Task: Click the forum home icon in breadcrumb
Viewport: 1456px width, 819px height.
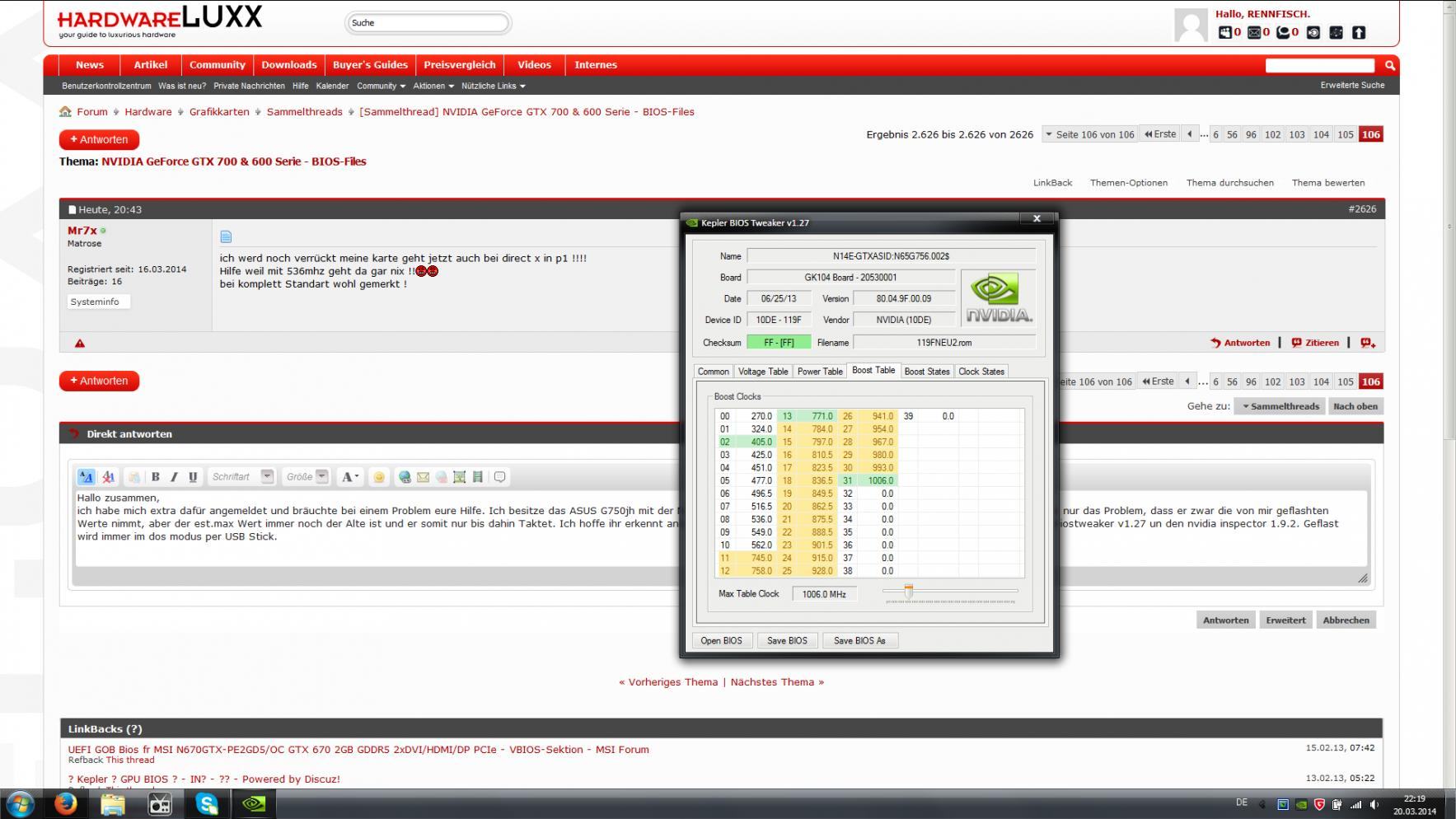Action: point(65,111)
